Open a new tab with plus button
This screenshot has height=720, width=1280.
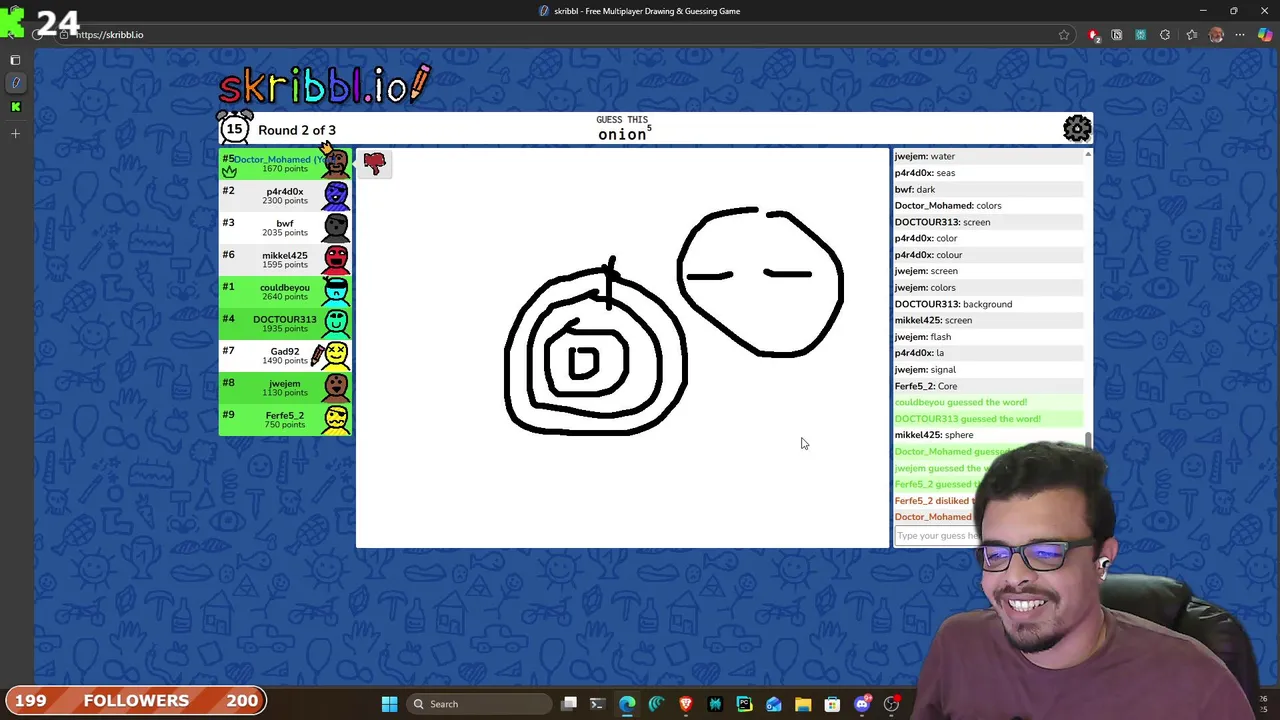(x=15, y=133)
